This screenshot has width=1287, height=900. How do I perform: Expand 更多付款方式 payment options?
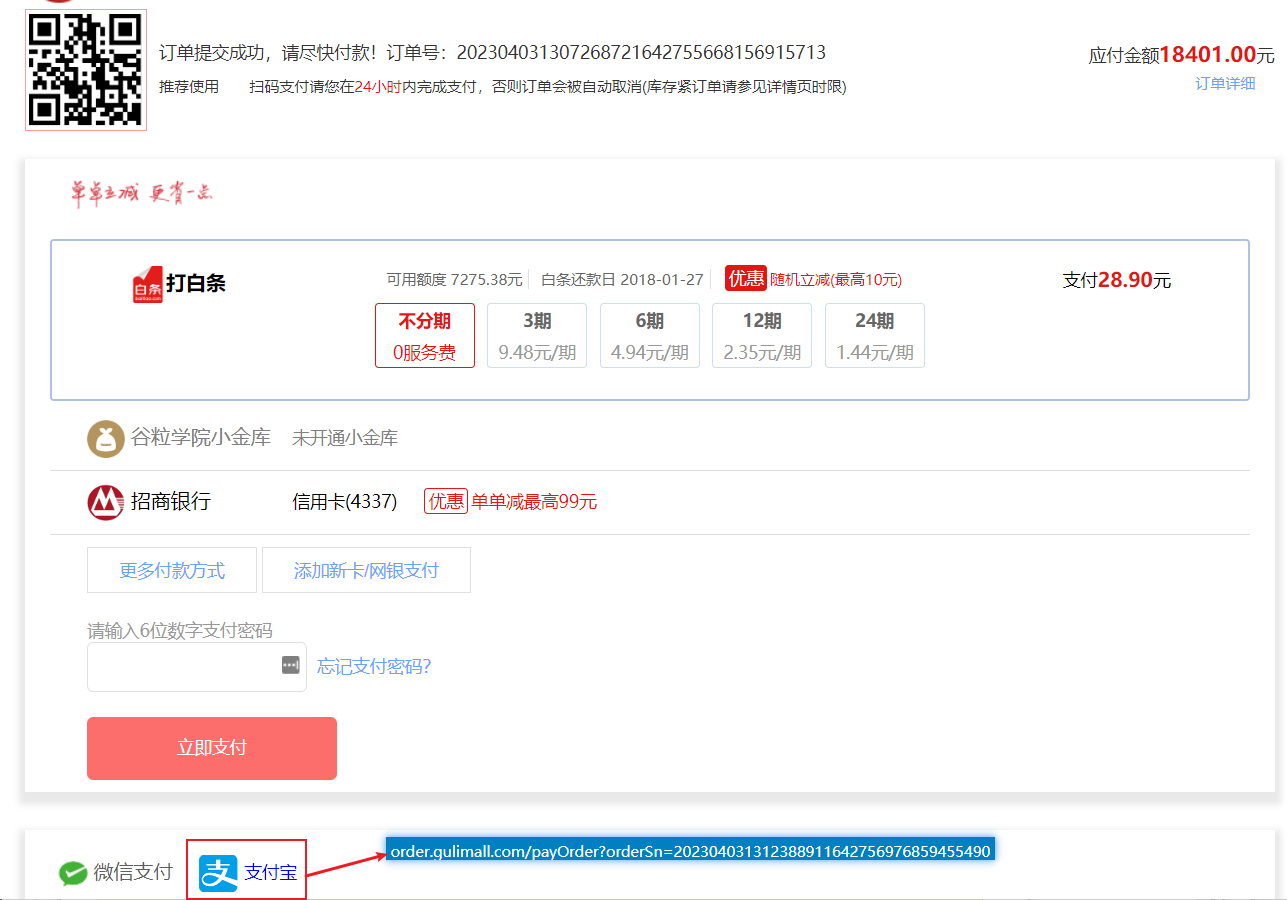point(172,570)
